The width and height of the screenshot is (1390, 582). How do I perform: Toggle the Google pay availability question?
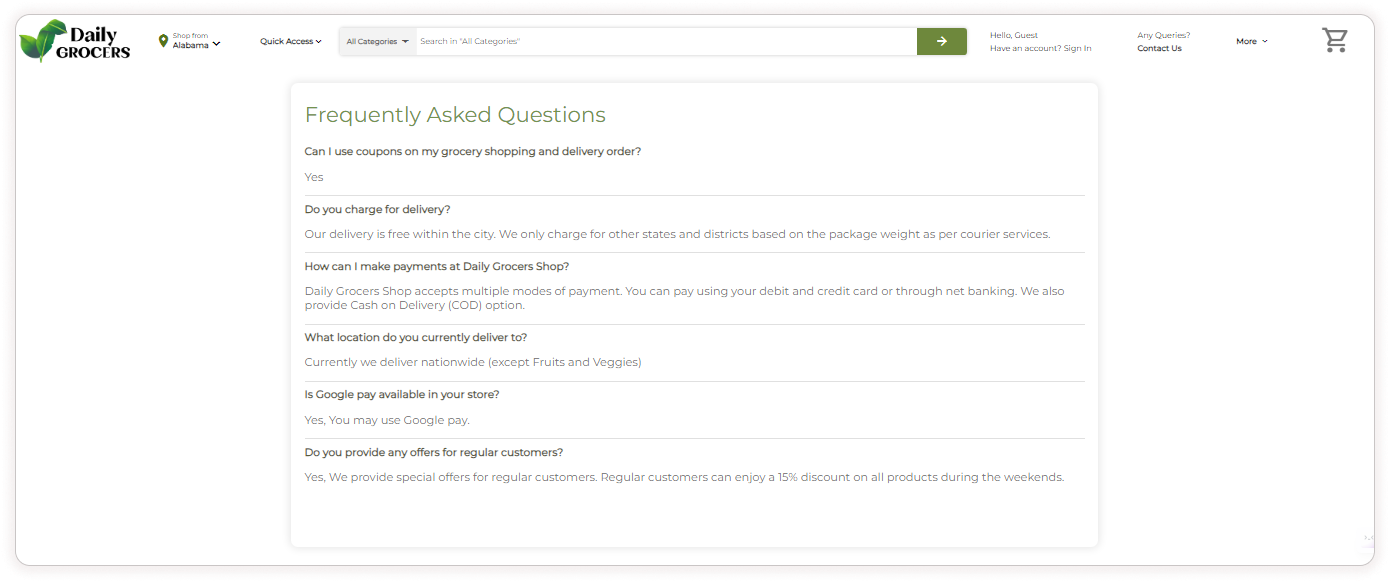(x=401, y=394)
